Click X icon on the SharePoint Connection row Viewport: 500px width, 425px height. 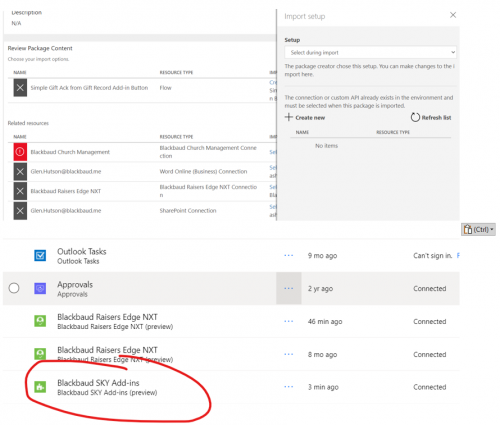click(20, 211)
